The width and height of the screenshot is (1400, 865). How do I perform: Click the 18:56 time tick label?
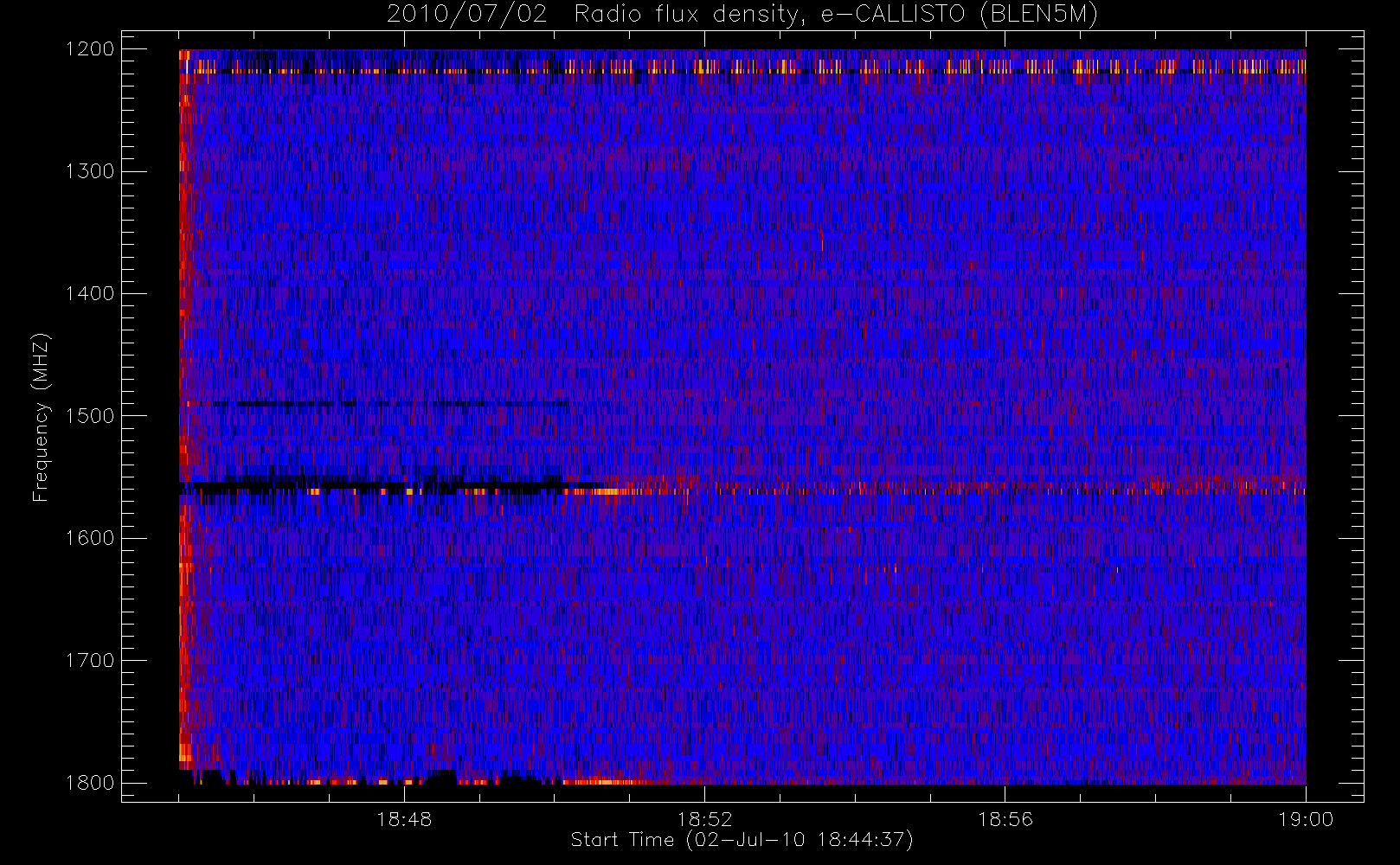1005,819
